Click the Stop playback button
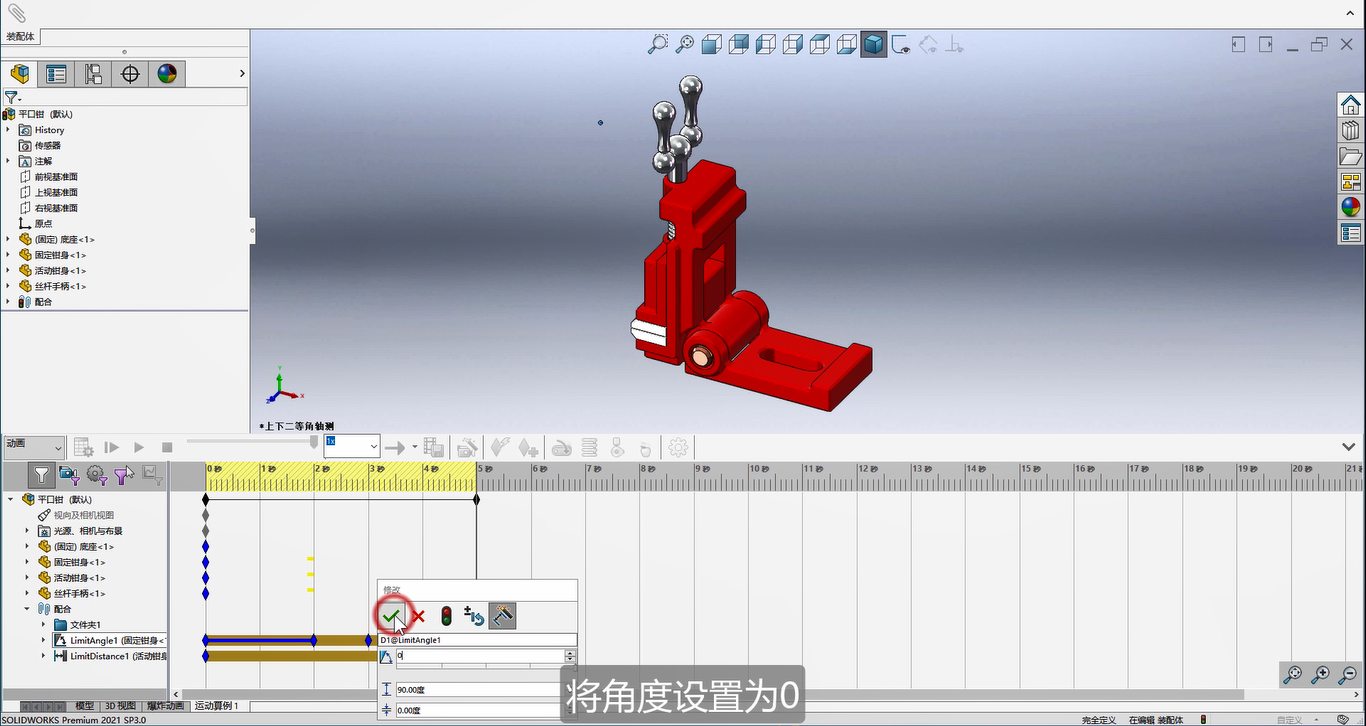1366x726 pixels. 167,447
